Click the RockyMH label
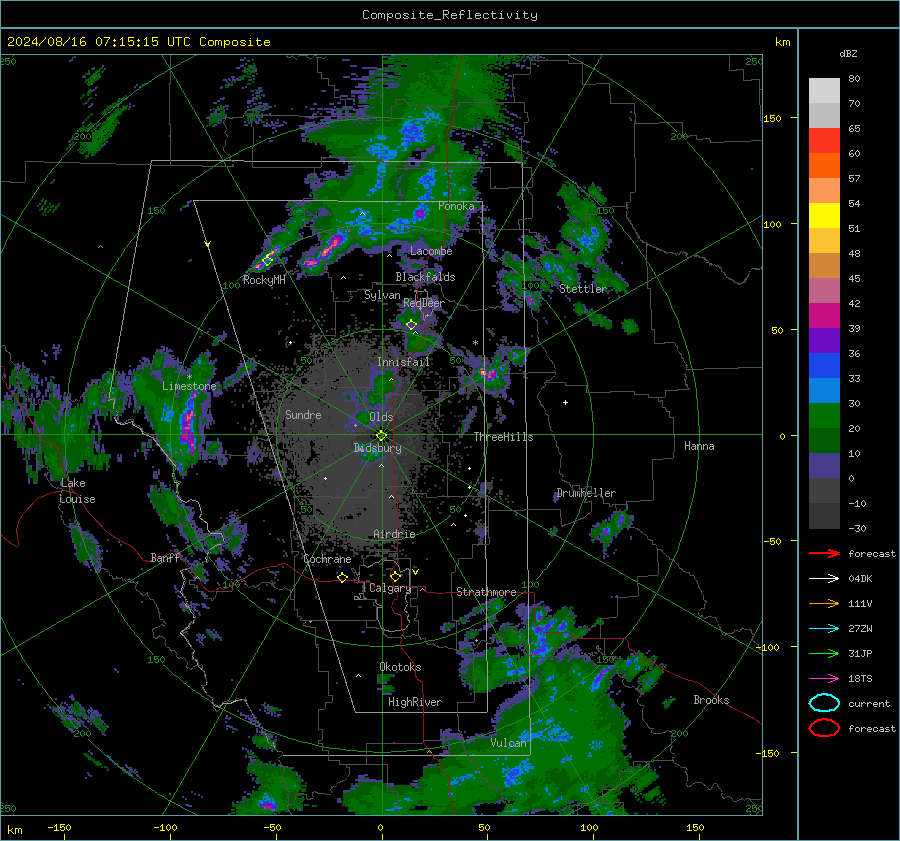 (x=264, y=280)
